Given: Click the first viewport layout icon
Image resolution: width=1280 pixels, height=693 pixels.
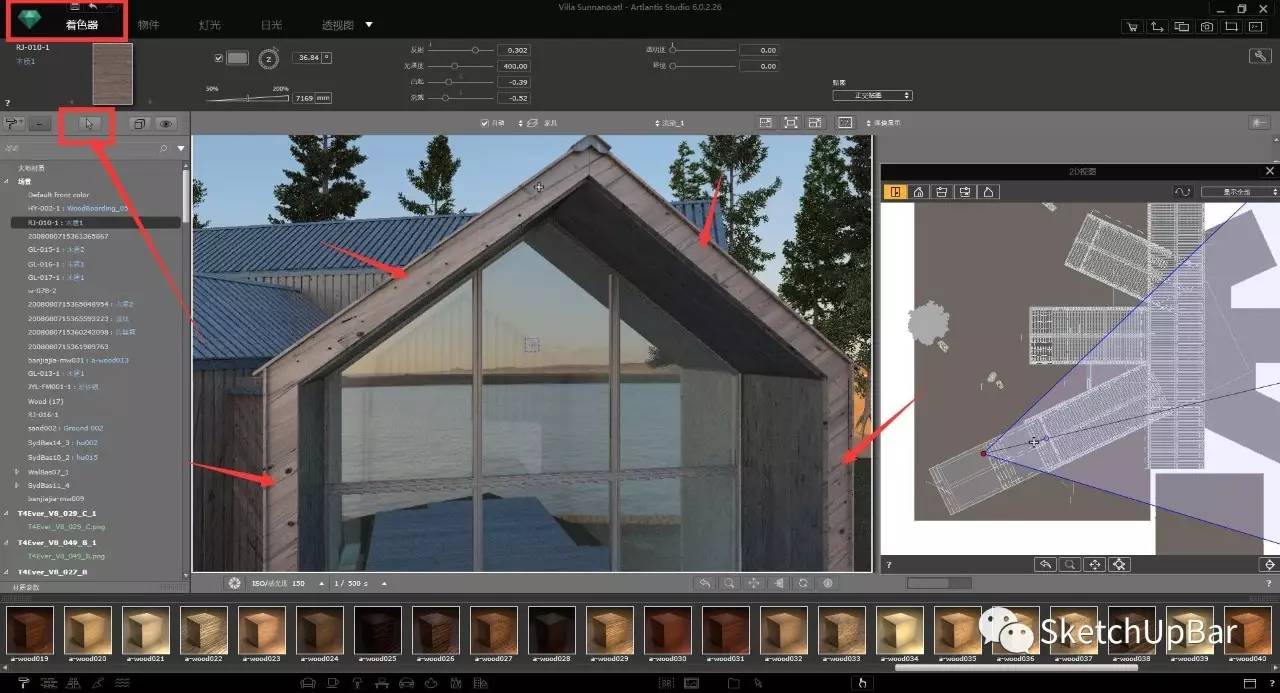Looking at the screenshot, I should click(x=766, y=122).
